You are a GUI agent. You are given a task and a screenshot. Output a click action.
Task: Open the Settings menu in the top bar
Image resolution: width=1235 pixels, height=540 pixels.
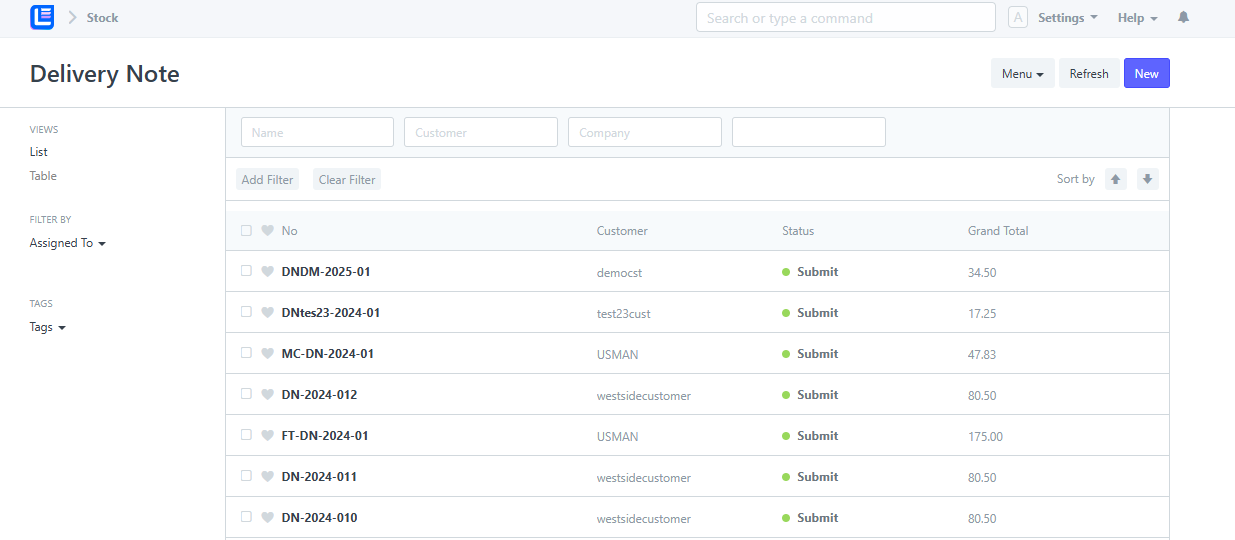(1067, 18)
